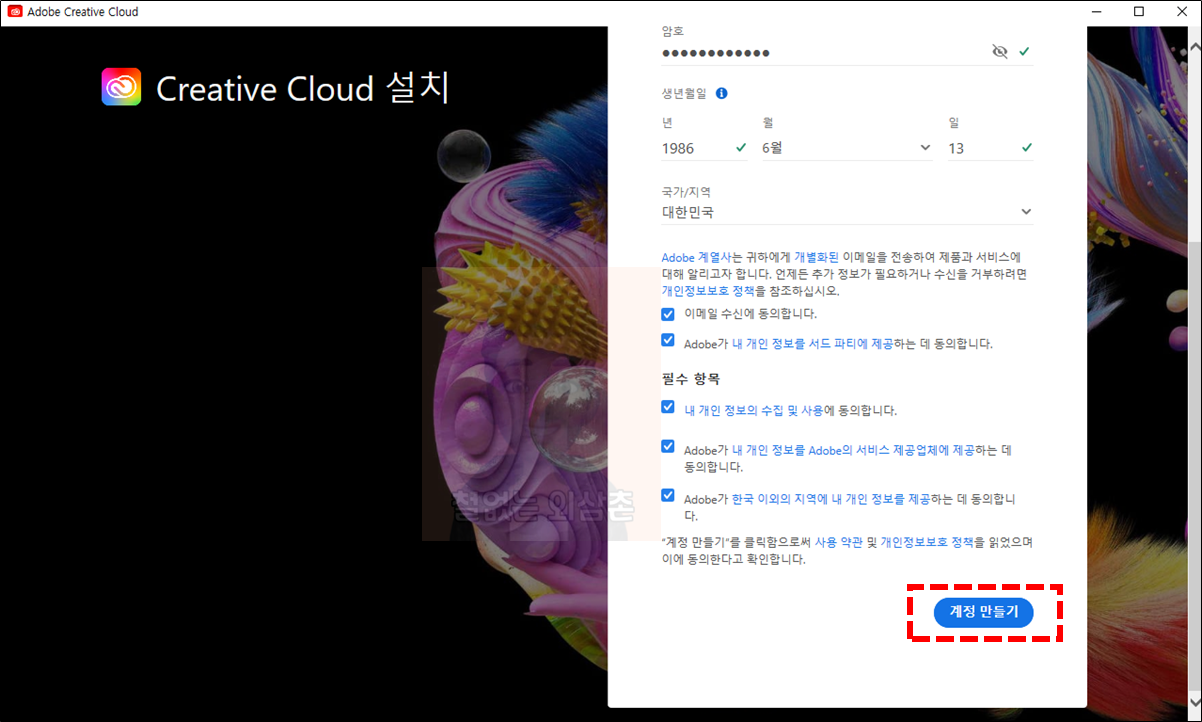Uncheck 이메일 수신에 동의합니다 checkbox
The image size is (1202, 722).
pyautogui.click(x=668, y=313)
